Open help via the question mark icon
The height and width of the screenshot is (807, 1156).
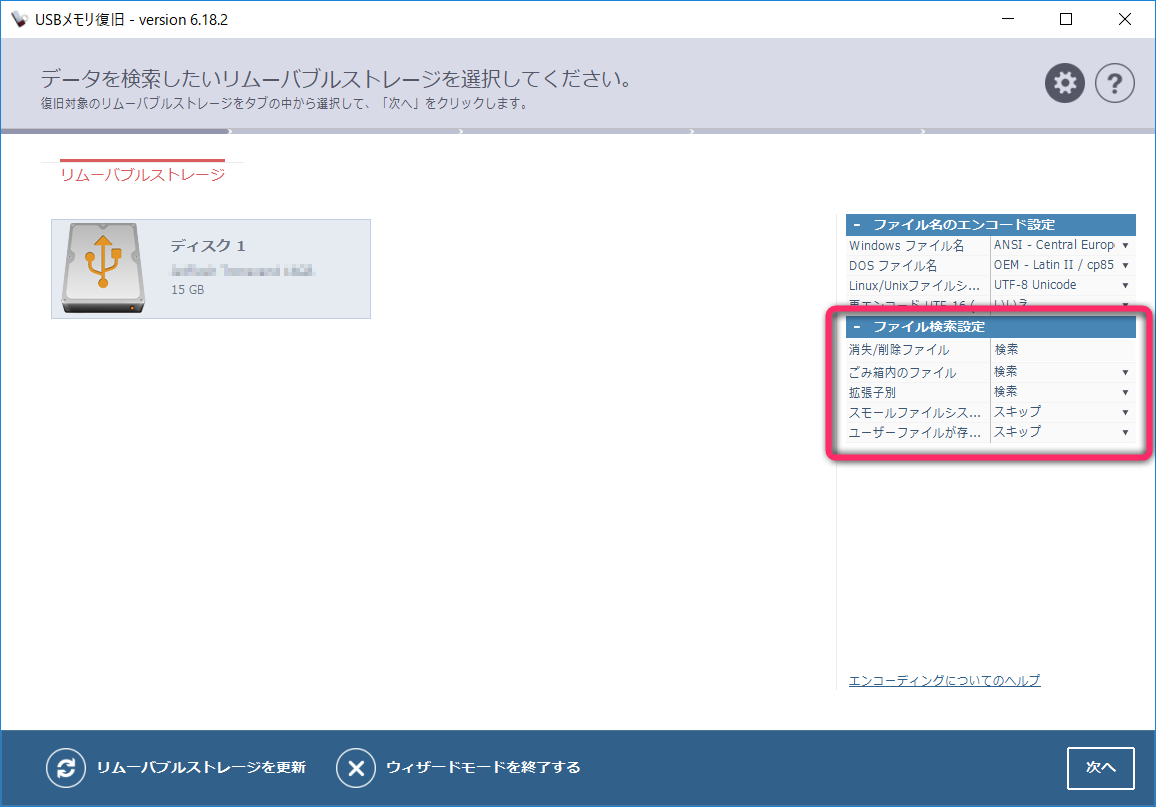click(1114, 83)
